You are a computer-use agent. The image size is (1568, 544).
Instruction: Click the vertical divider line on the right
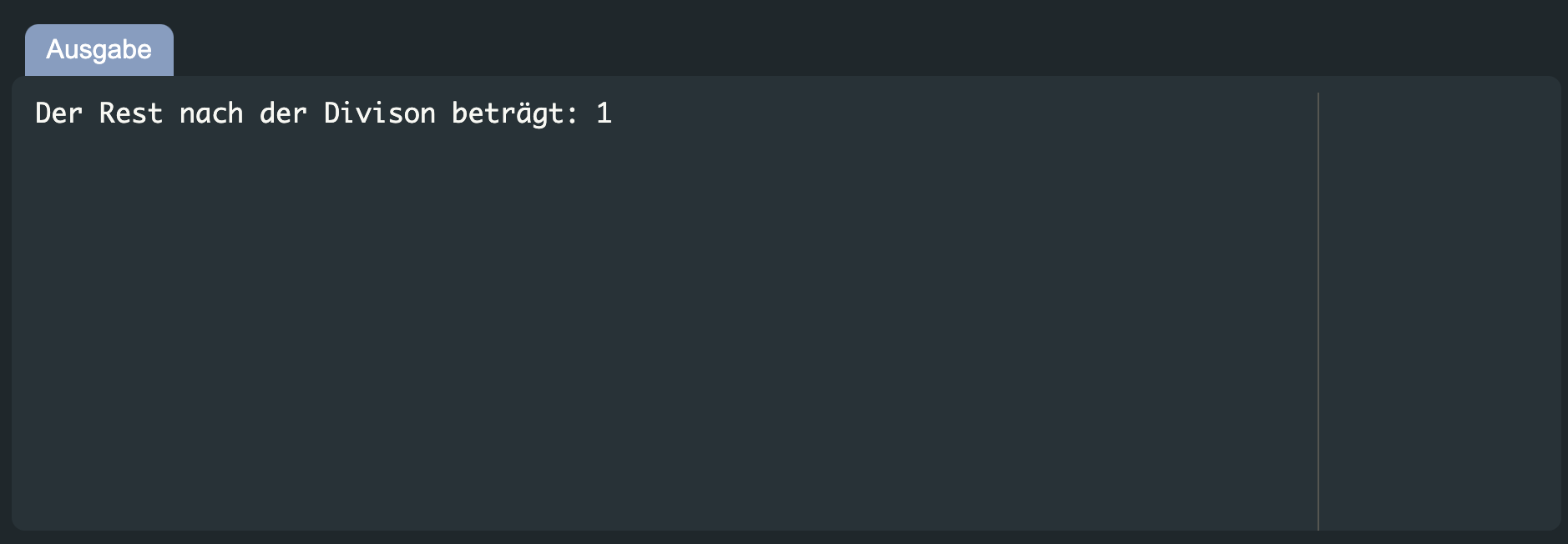click(x=1319, y=309)
